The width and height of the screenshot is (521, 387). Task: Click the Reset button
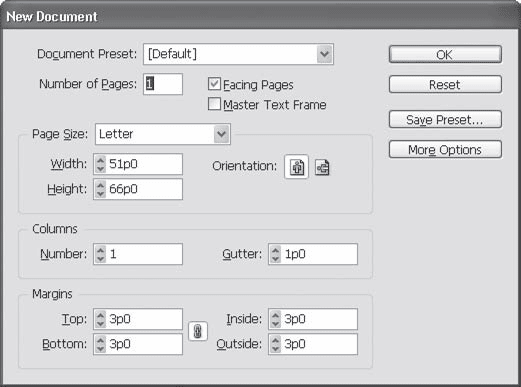pos(445,84)
